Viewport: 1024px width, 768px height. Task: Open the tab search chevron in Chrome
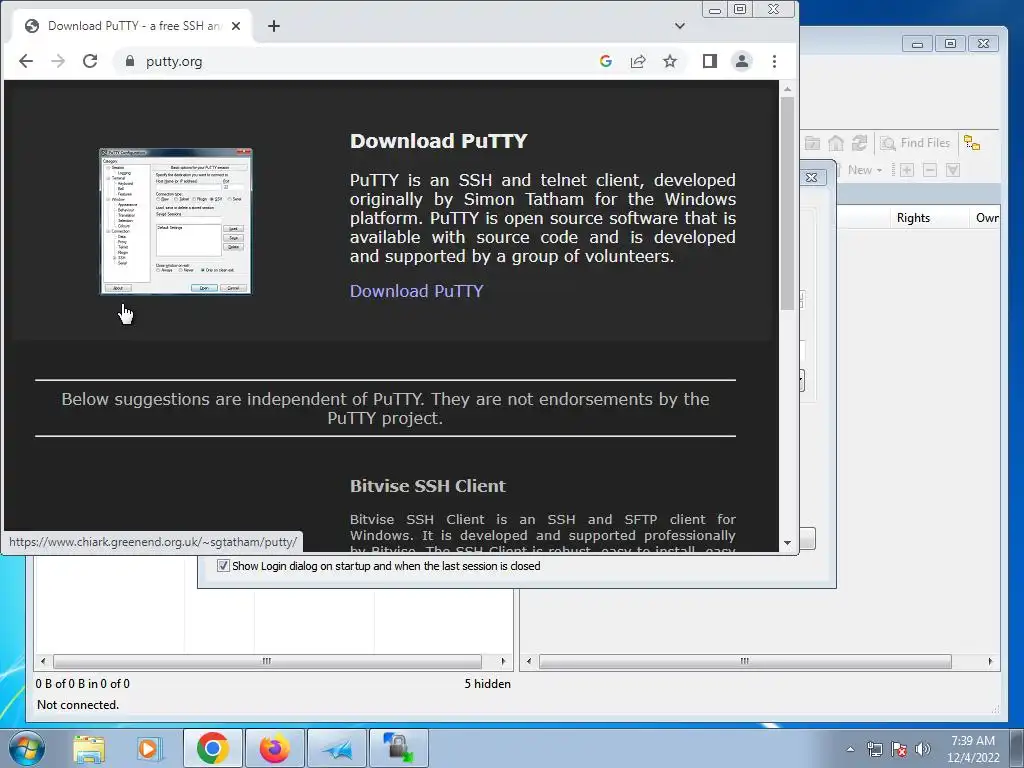coord(680,26)
